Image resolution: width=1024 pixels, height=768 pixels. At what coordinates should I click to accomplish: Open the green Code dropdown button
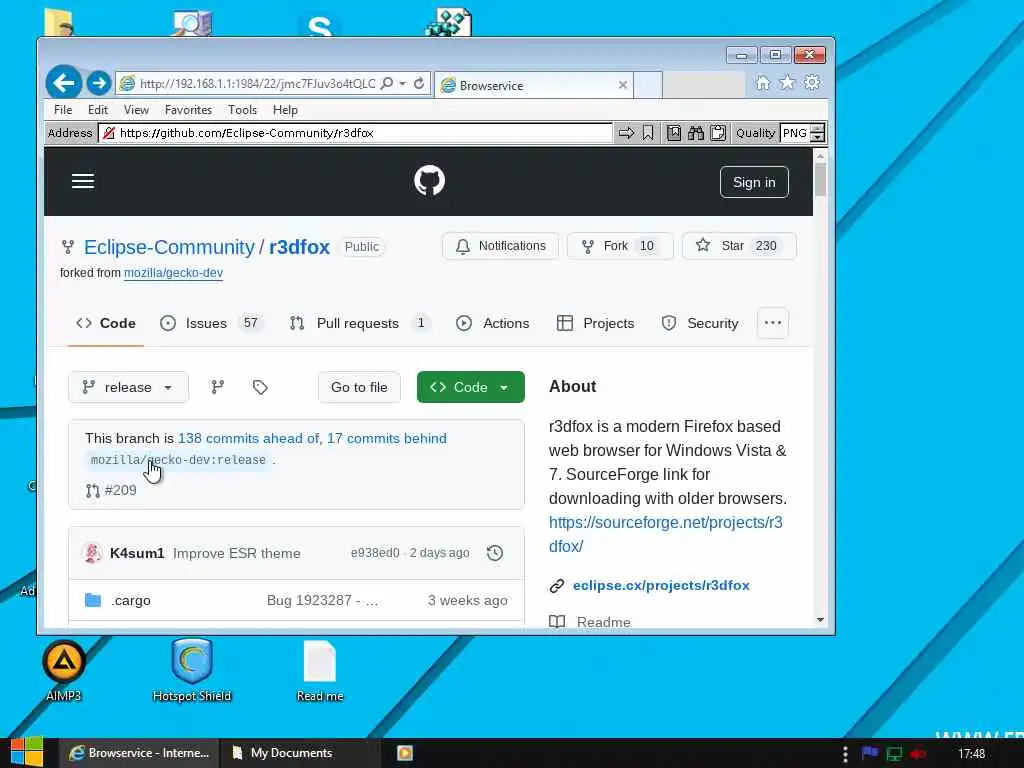470,387
